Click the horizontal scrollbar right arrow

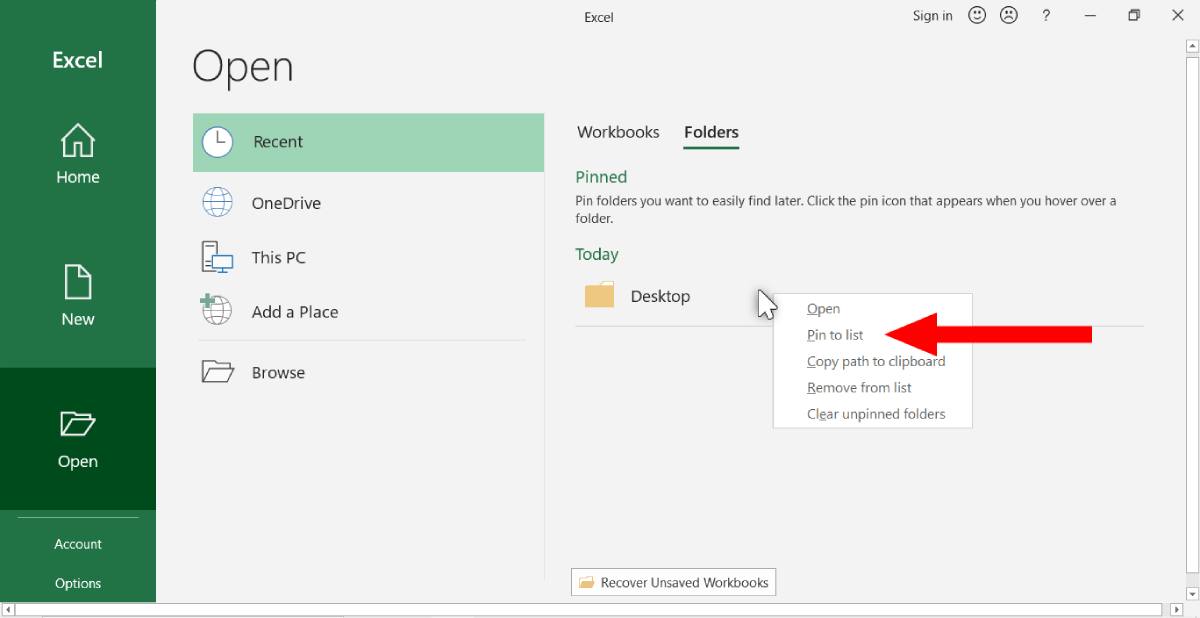click(1176, 609)
